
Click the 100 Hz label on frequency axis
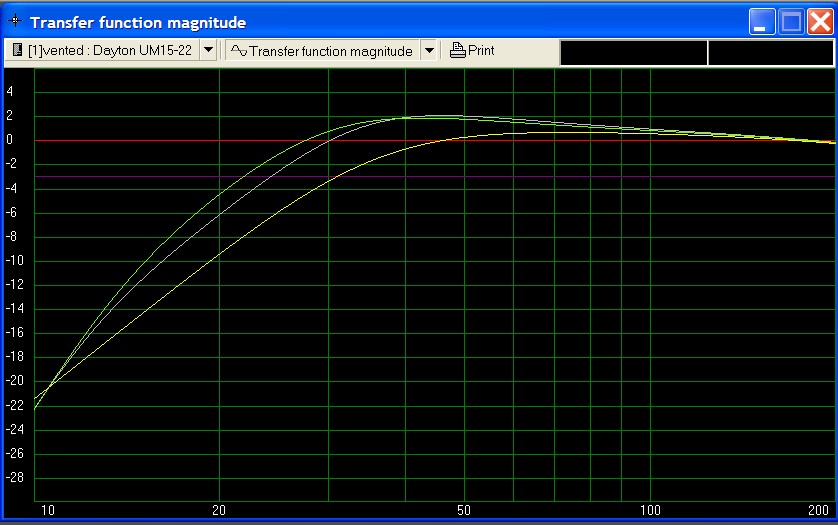tap(650, 510)
